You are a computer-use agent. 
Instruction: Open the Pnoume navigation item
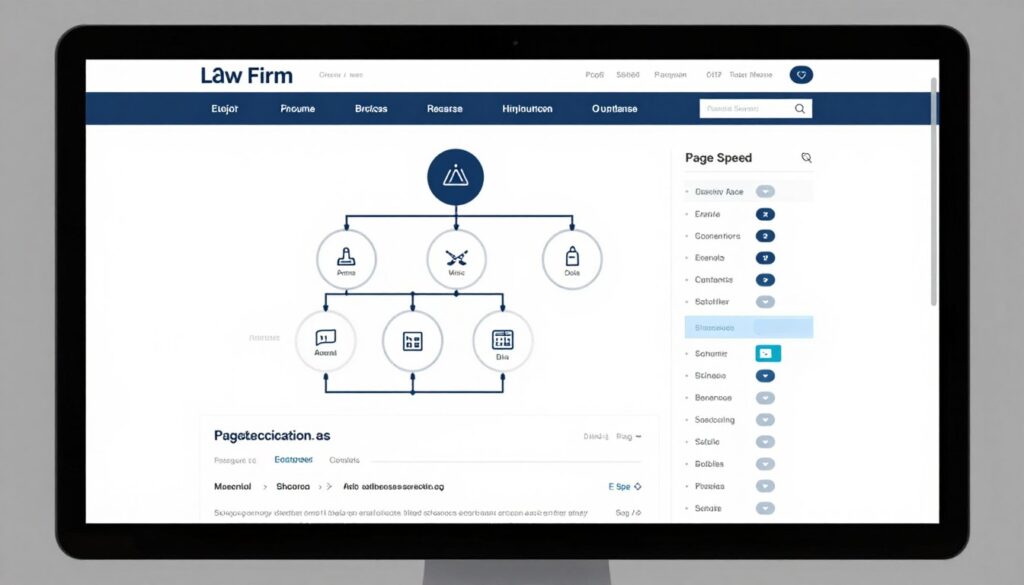[298, 109]
